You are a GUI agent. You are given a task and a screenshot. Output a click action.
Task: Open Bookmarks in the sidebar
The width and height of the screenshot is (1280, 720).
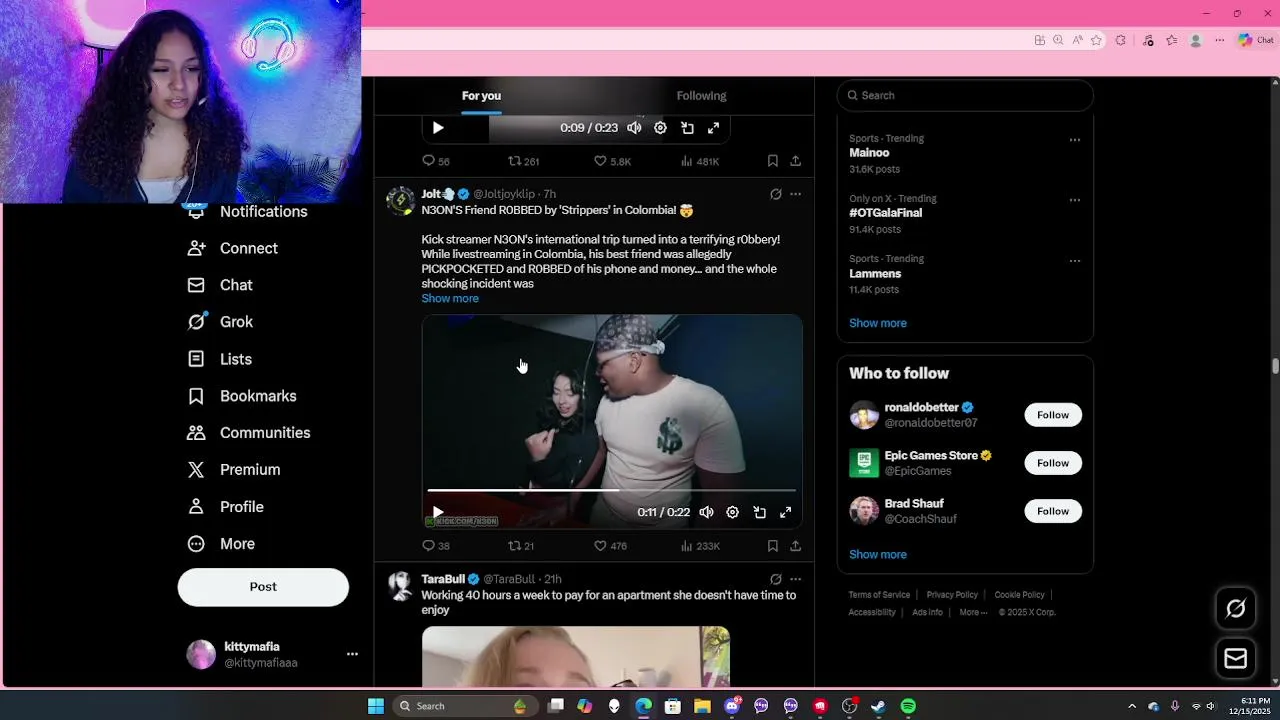242,396
